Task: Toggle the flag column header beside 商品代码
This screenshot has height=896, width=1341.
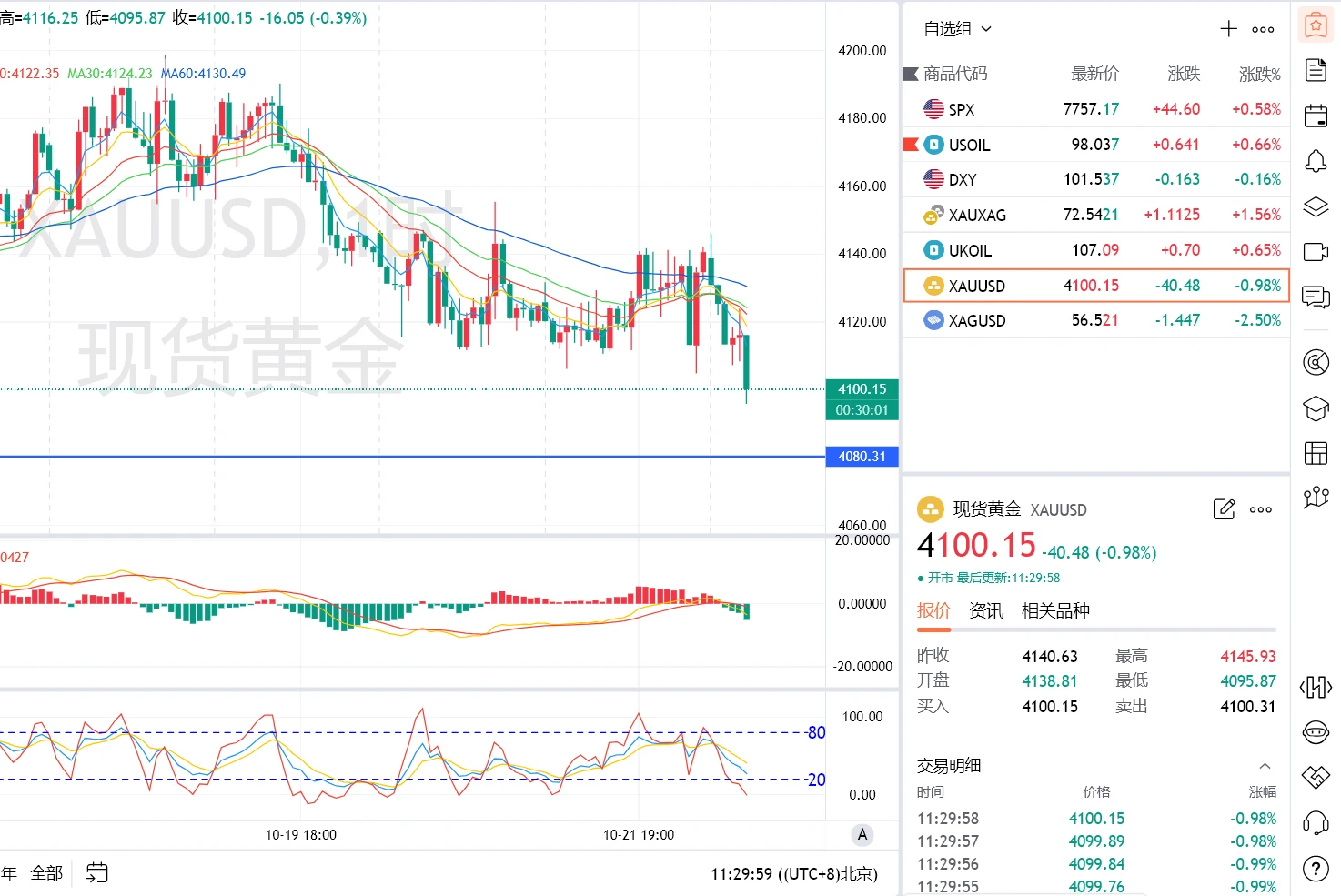Action: [x=911, y=74]
